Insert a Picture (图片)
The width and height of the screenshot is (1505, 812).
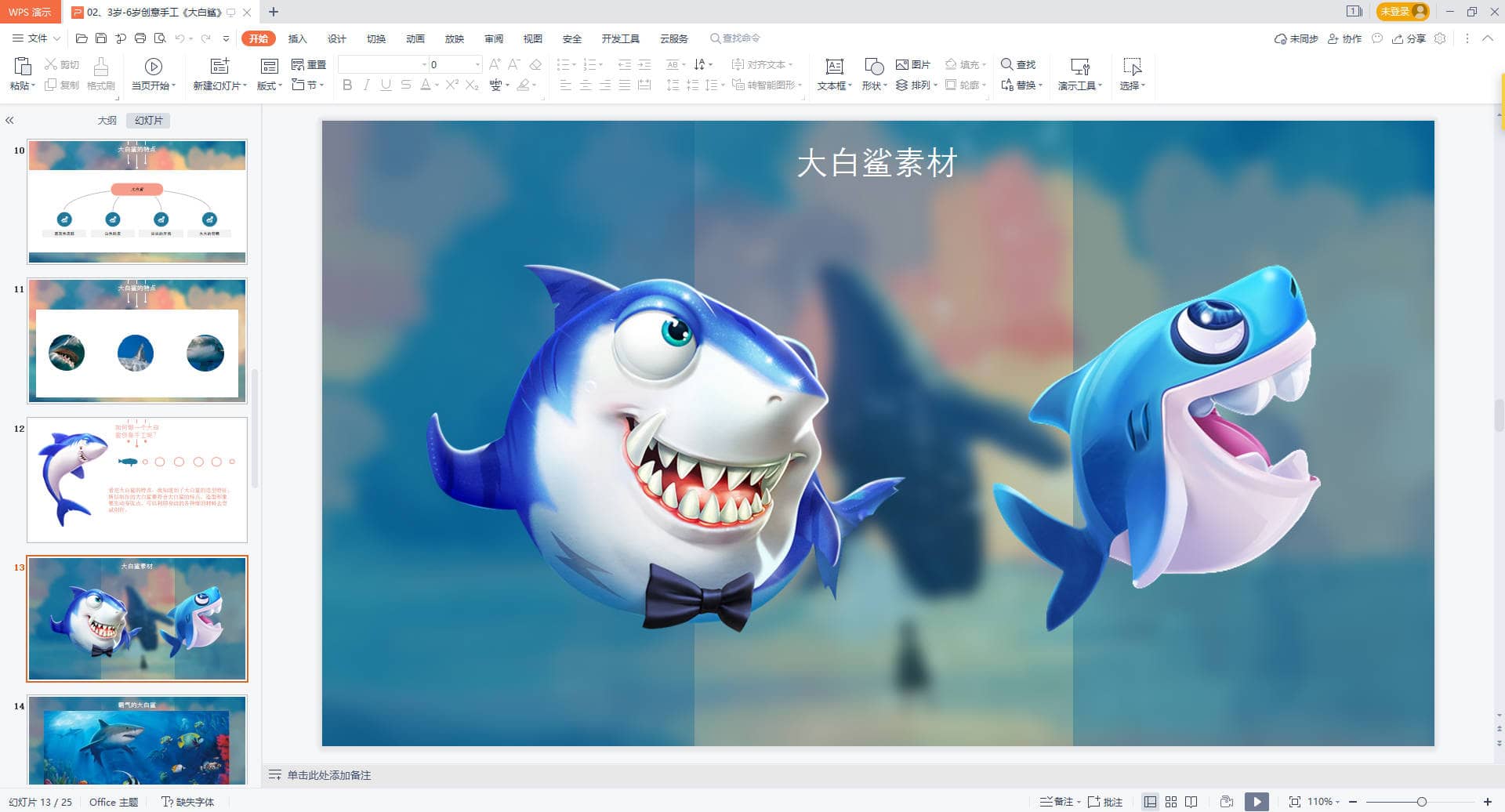click(912, 64)
